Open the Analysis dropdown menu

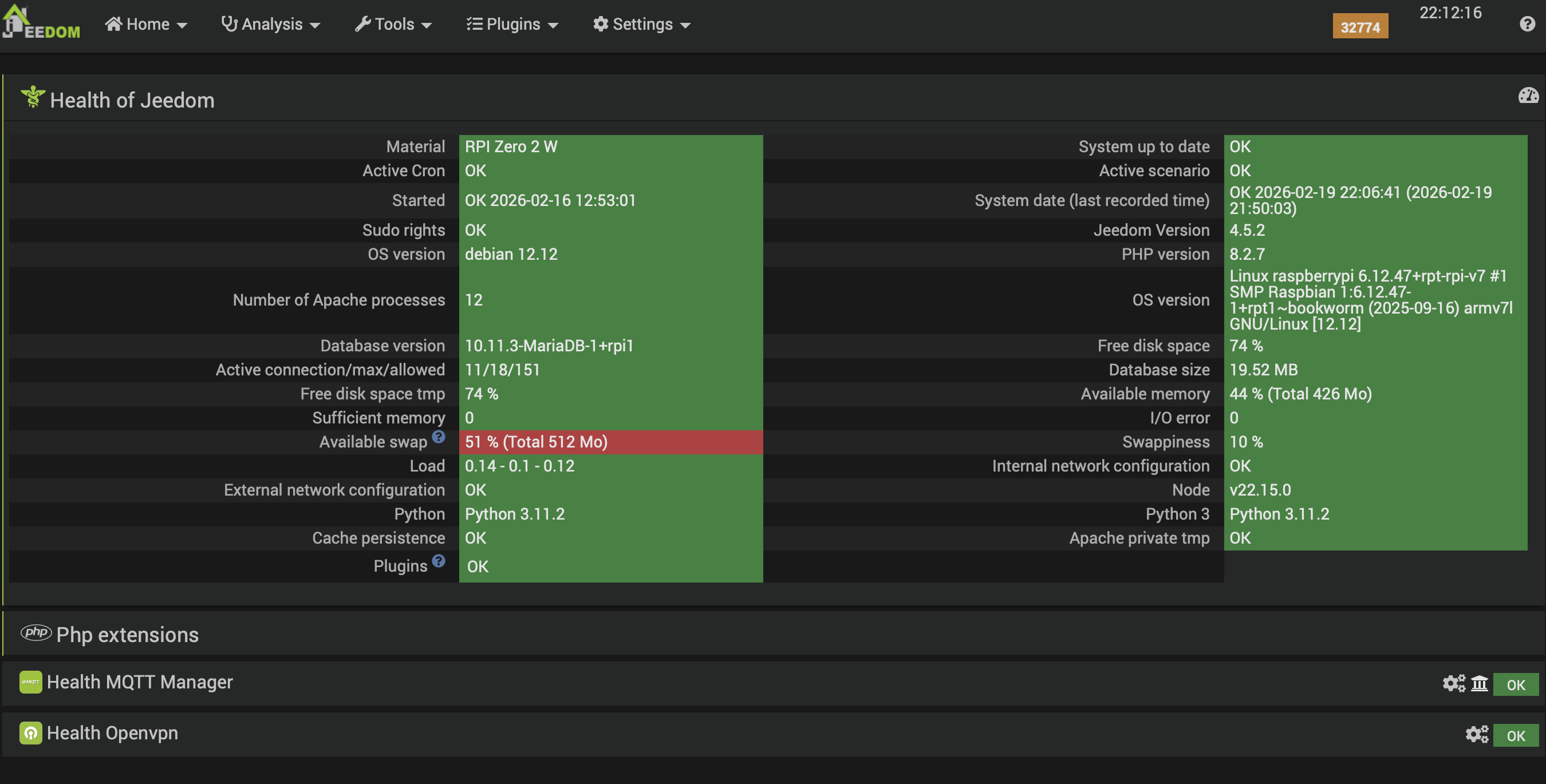click(271, 24)
